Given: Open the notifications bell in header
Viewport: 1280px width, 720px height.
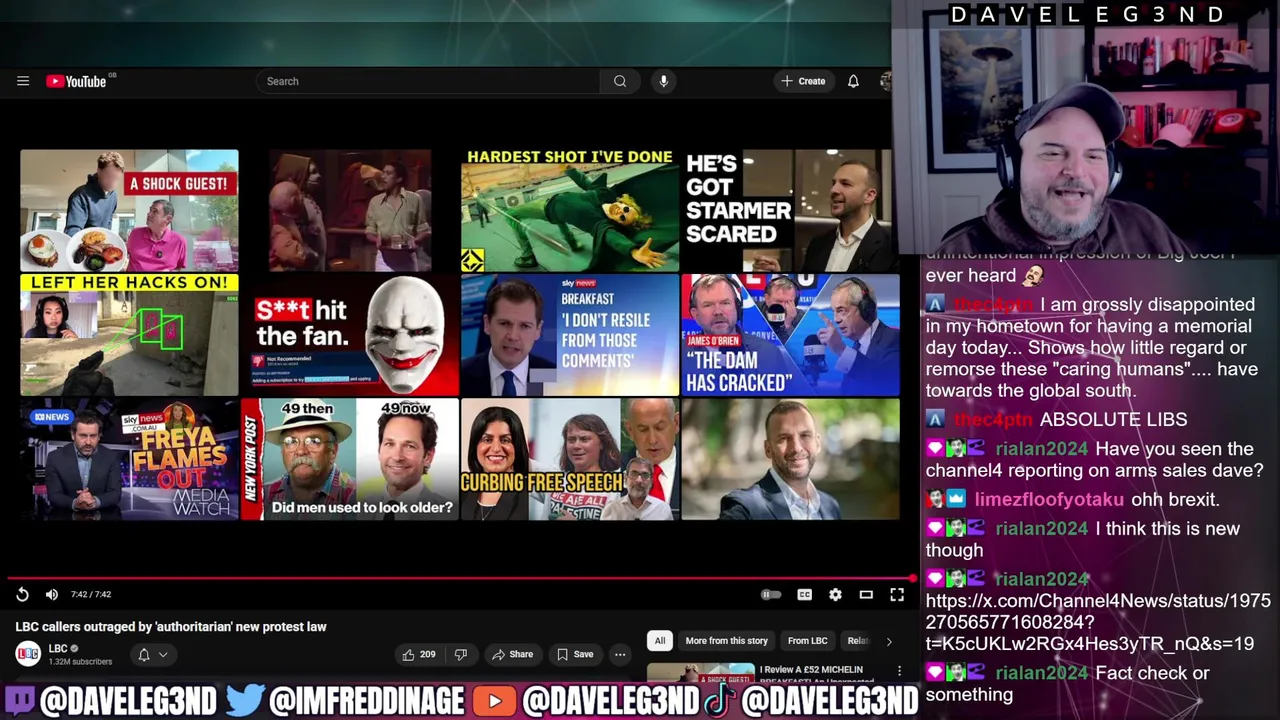Looking at the screenshot, I should coord(853,81).
